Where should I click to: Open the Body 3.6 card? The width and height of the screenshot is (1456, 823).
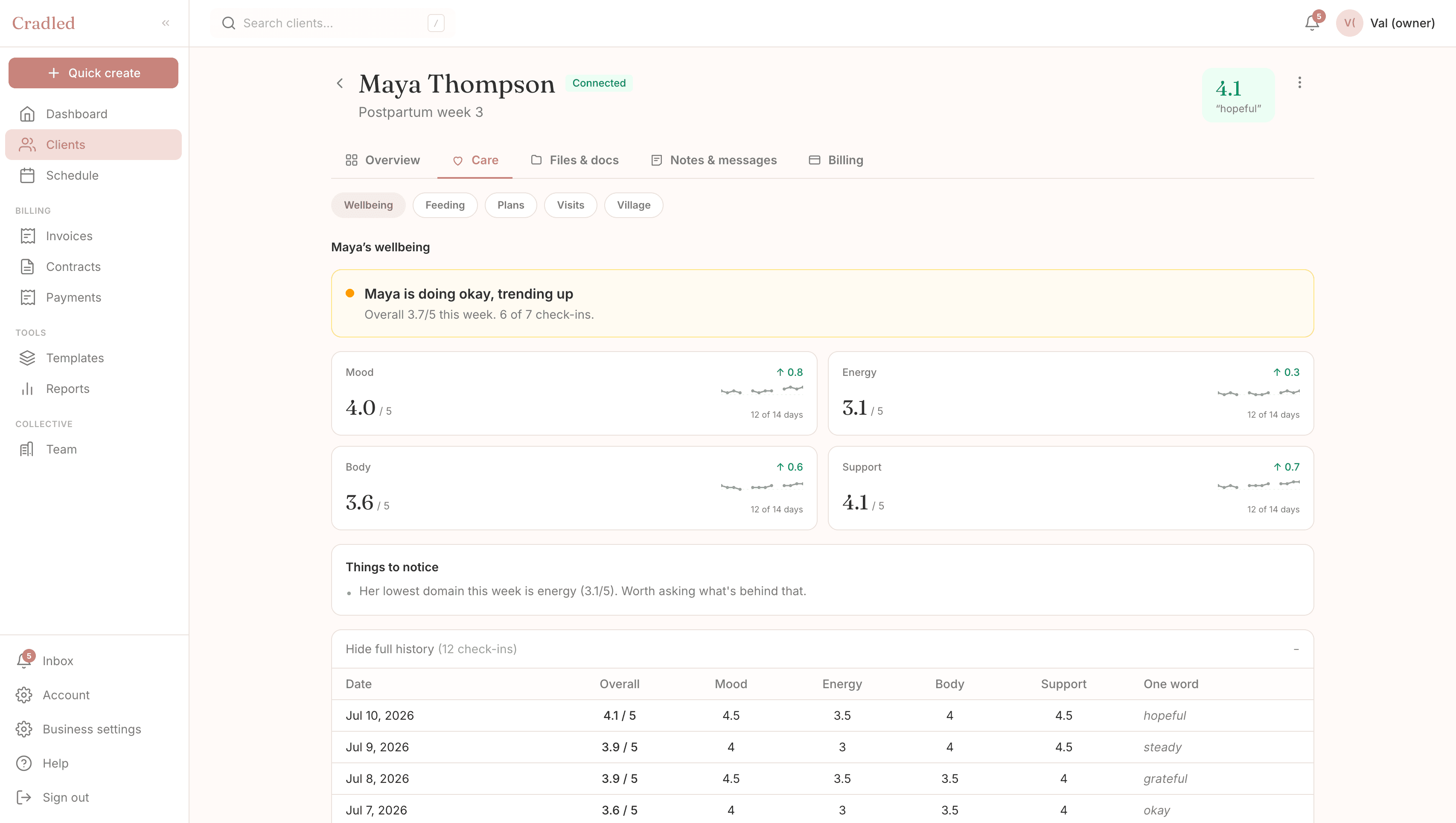[x=574, y=489]
